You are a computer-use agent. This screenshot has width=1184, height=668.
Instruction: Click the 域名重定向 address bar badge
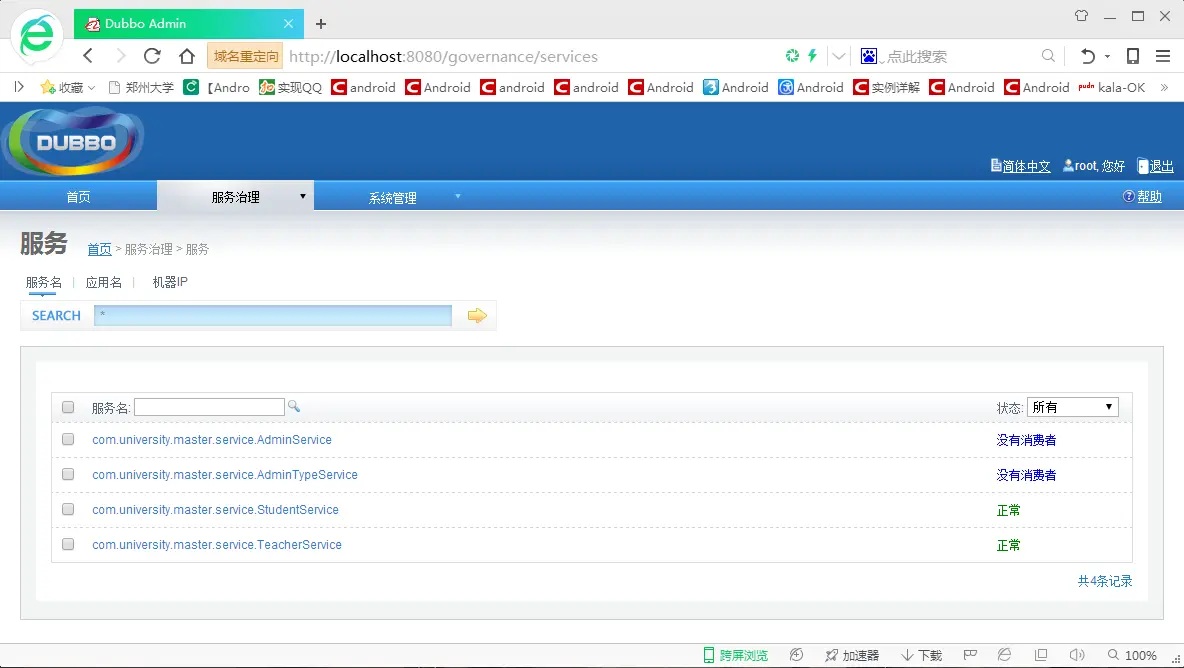pos(245,56)
